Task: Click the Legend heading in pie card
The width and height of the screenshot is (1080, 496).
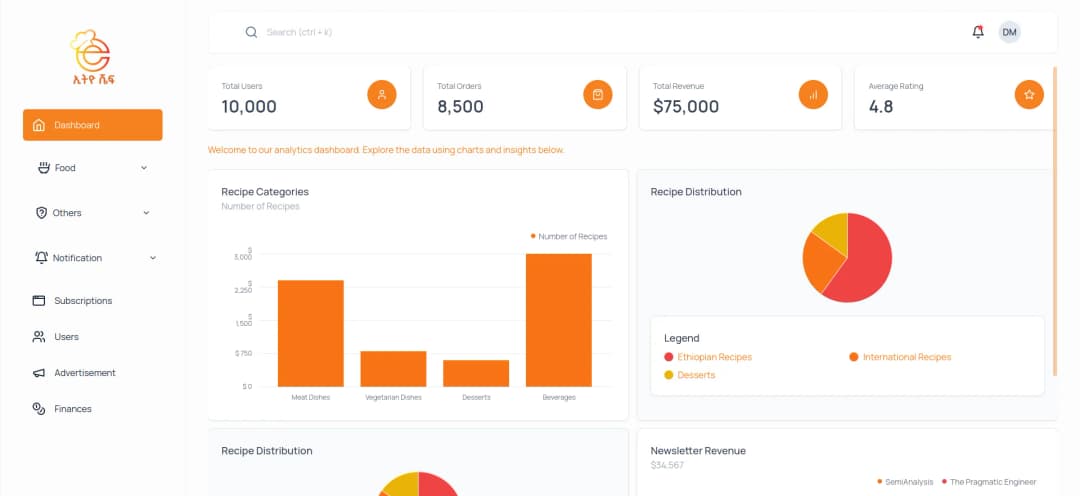Action: tap(681, 338)
